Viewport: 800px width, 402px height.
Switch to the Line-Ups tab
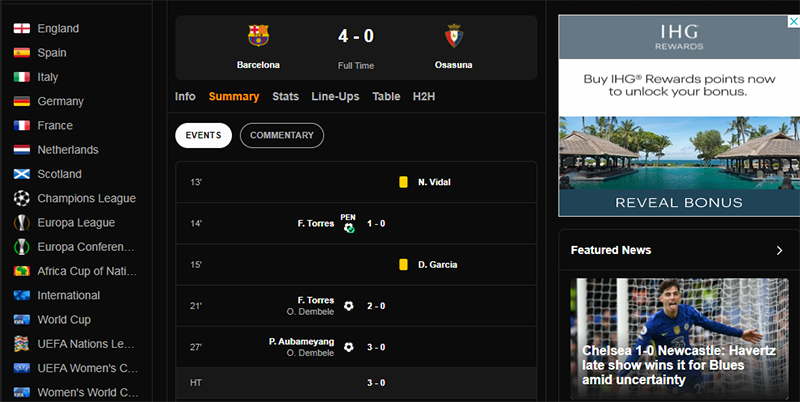pyautogui.click(x=335, y=97)
